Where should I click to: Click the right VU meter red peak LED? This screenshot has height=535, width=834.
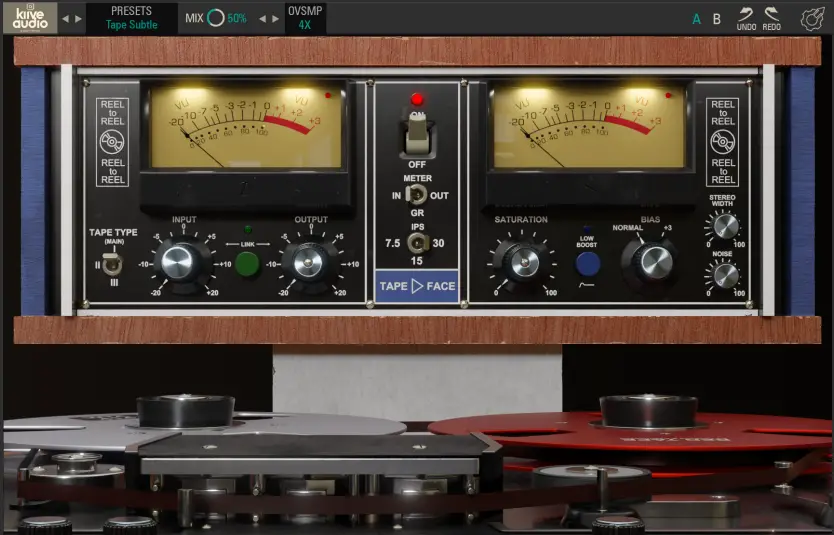(x=669, y=96)
